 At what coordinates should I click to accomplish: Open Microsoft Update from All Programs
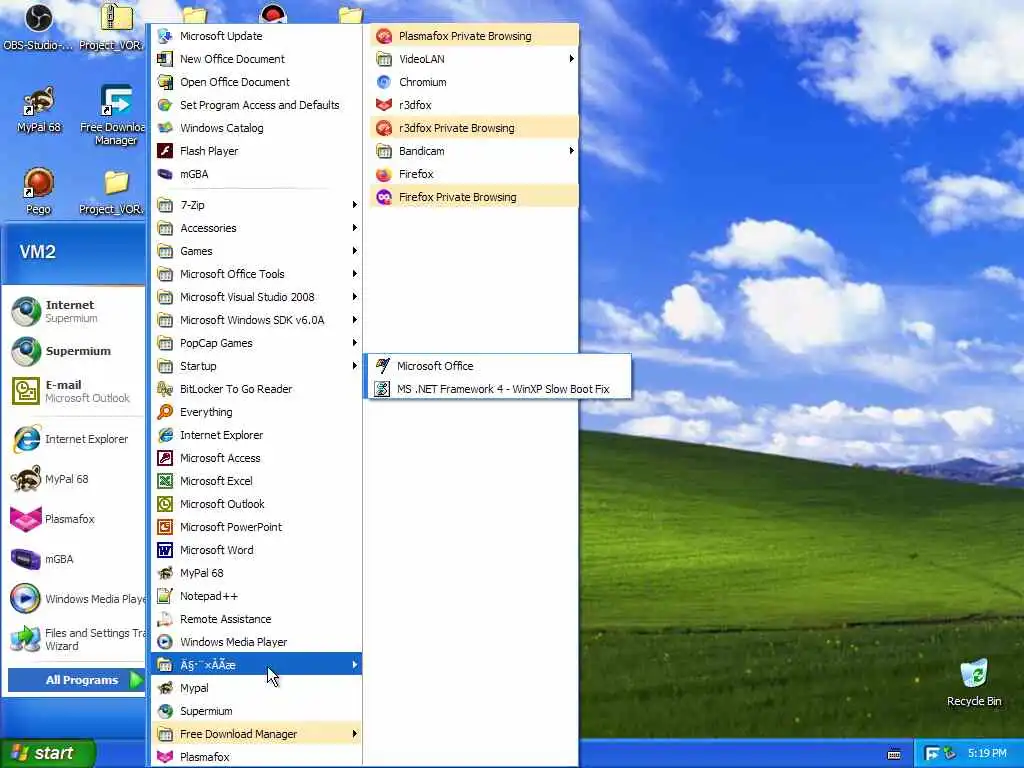coord(257,36)
